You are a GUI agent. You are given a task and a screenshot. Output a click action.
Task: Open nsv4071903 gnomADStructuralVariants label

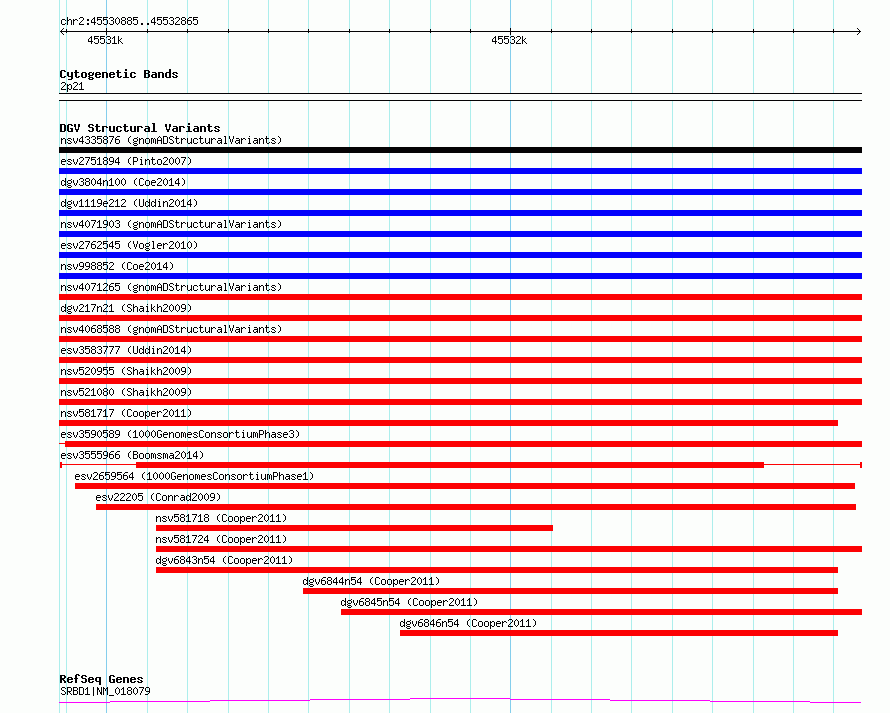tap(171, 224)
